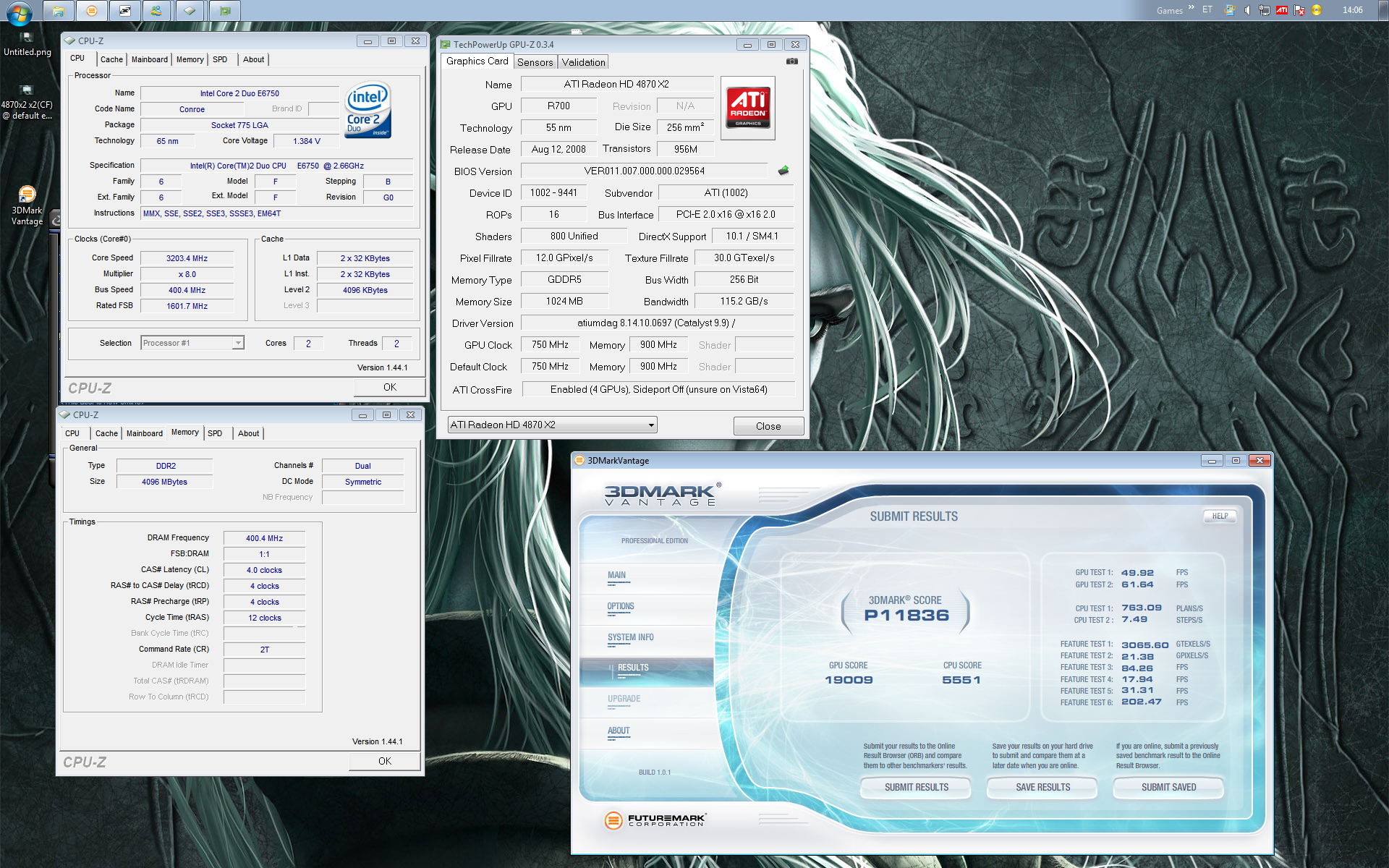This screenshot has width=1389, height=868.
Task: Click the Driver Version field in GPU-Z
Action: pos(657,323)
